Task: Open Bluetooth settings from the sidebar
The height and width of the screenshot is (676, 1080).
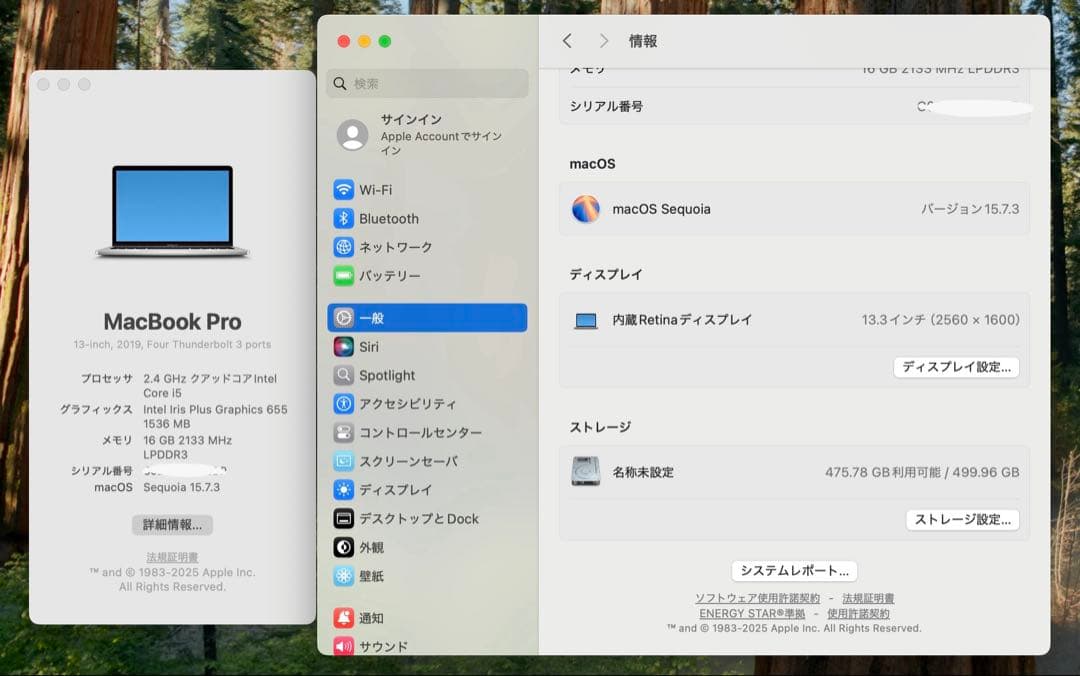Action: click(344, 218)
